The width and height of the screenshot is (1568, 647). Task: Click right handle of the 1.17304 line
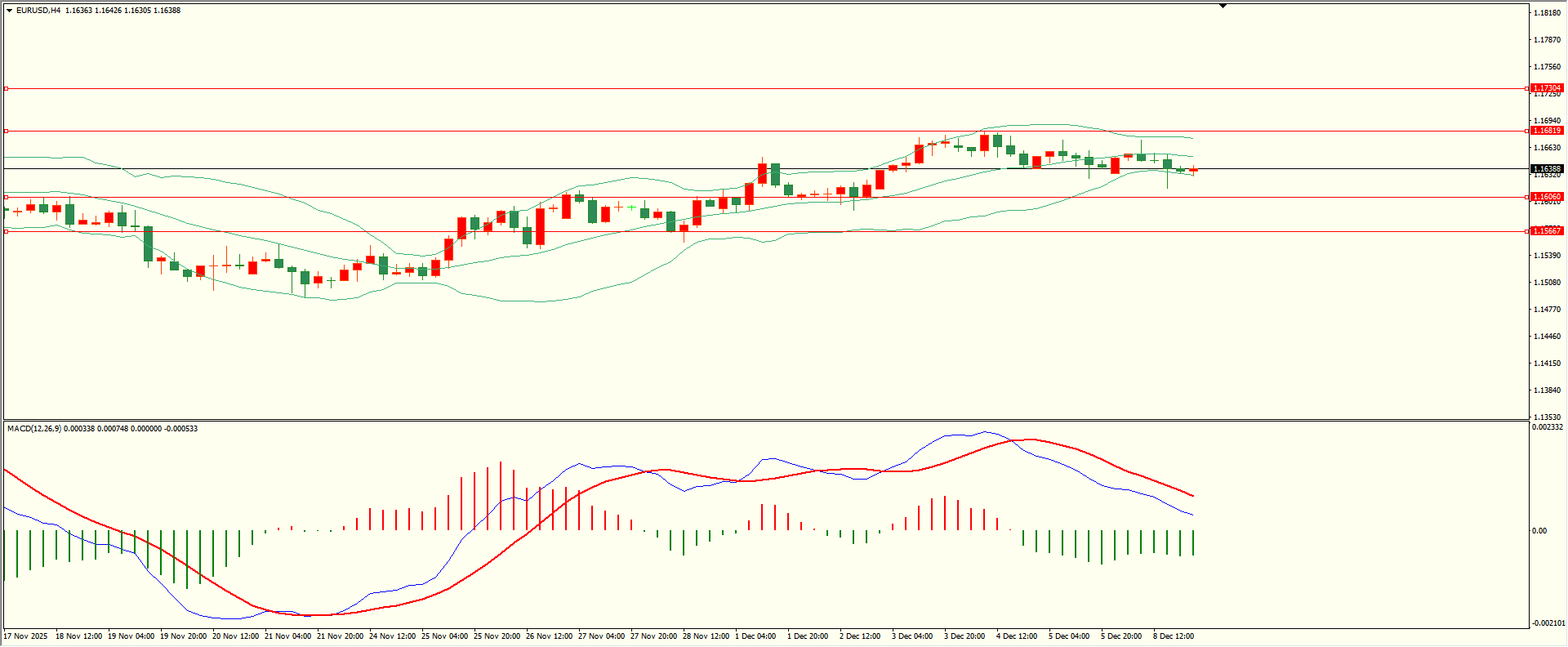coord(1527,88)
